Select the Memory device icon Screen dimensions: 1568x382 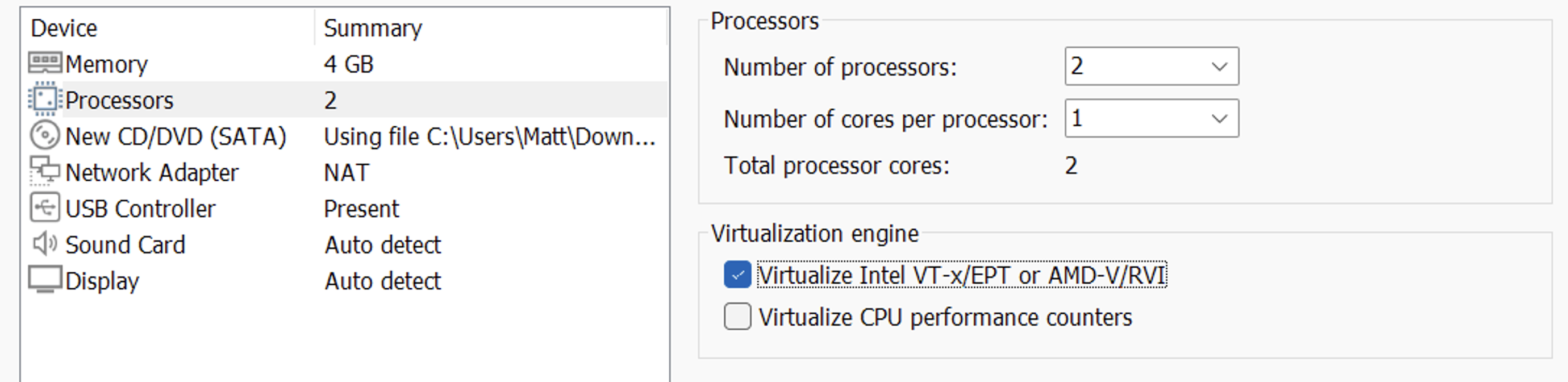pyautogui.click(x=45, y=63)
